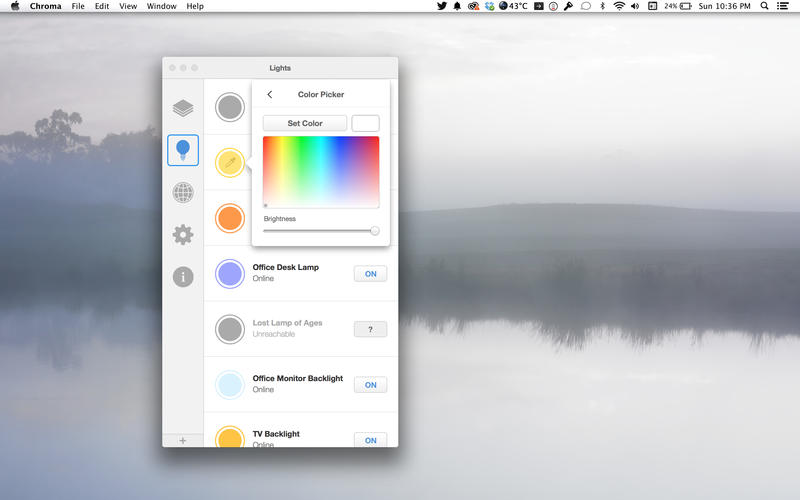Click the yellow eyedropper light circle

[x=230, y=163]
